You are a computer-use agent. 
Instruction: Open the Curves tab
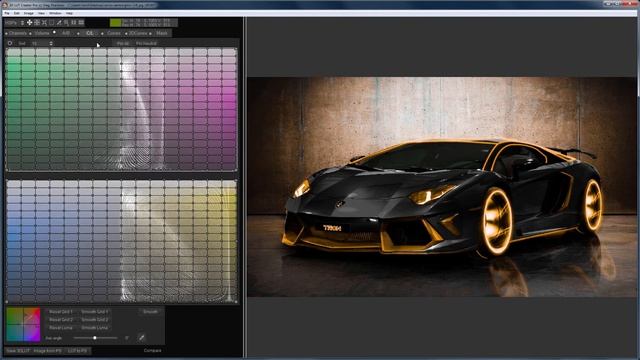(x=114, y=33)
